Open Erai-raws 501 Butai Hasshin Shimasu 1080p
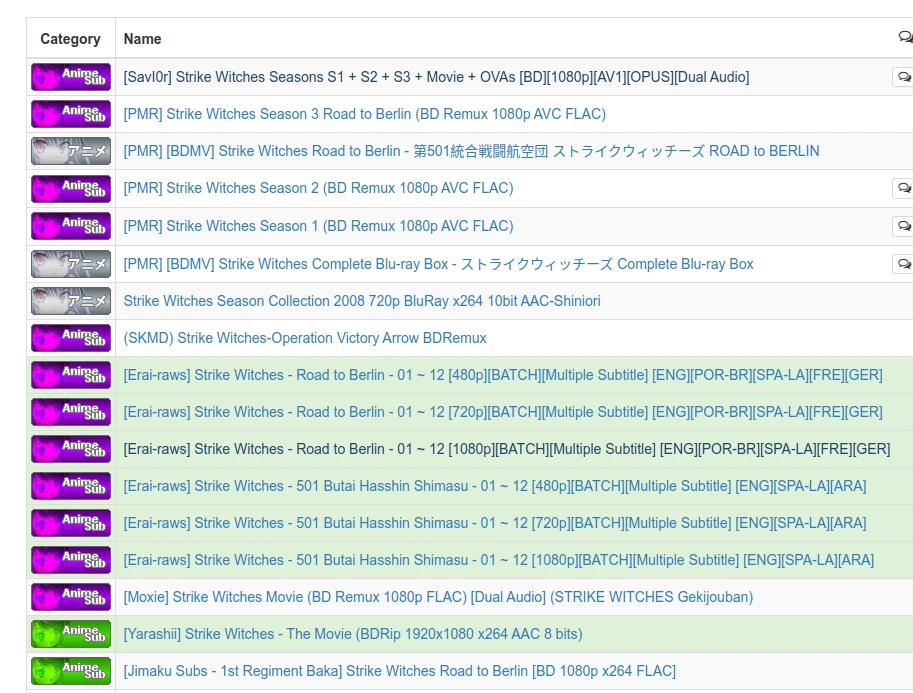This screenshot has height=693, width=913. click(x=498, y=560)
